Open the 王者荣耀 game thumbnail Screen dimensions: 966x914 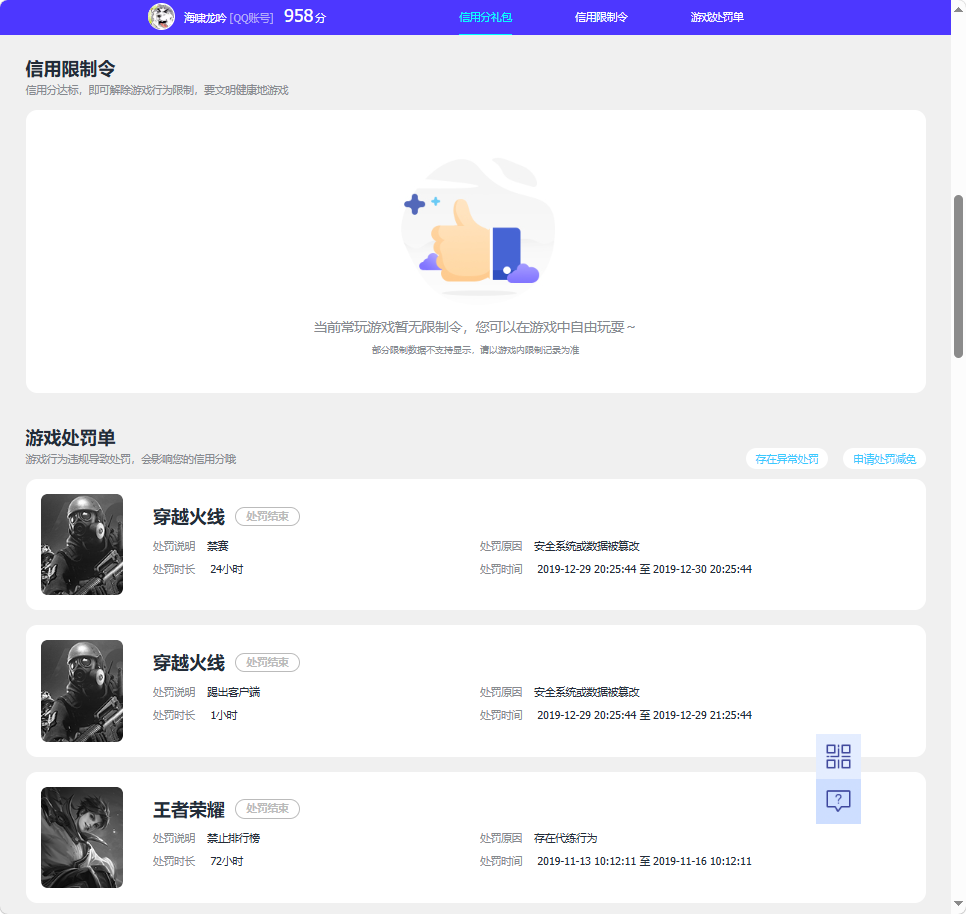(x=82, y=837)
